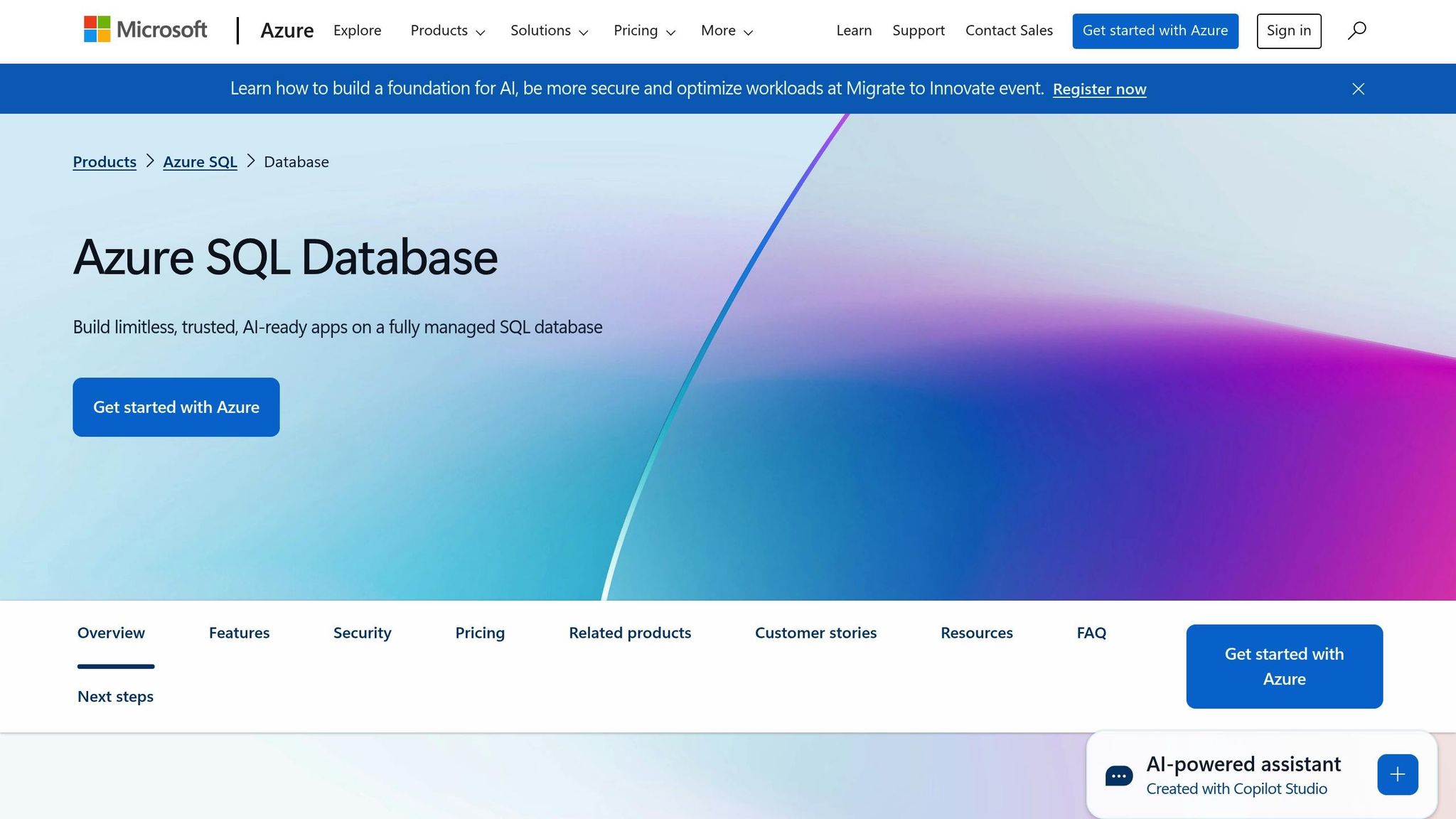
Task: Open the Contact Sales page
Action: 1009,31
